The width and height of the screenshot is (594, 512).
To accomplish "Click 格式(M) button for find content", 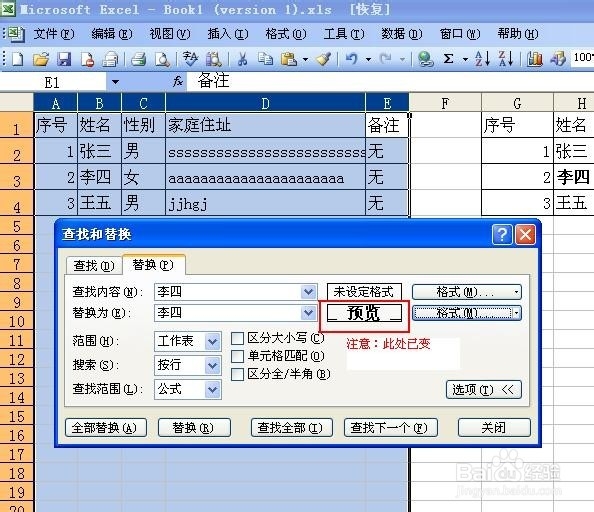I will pyautogui.click(x=466, y=292).
